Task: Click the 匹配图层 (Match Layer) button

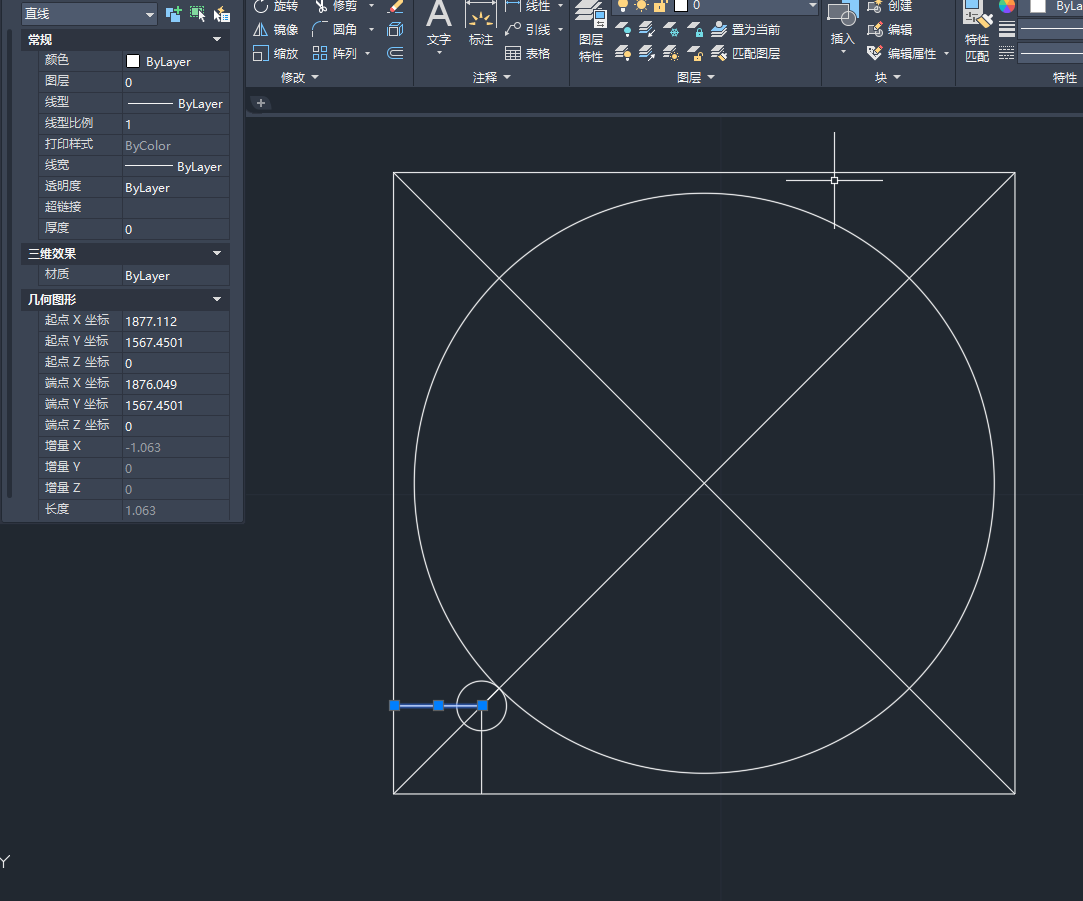Action: (746, 53)
